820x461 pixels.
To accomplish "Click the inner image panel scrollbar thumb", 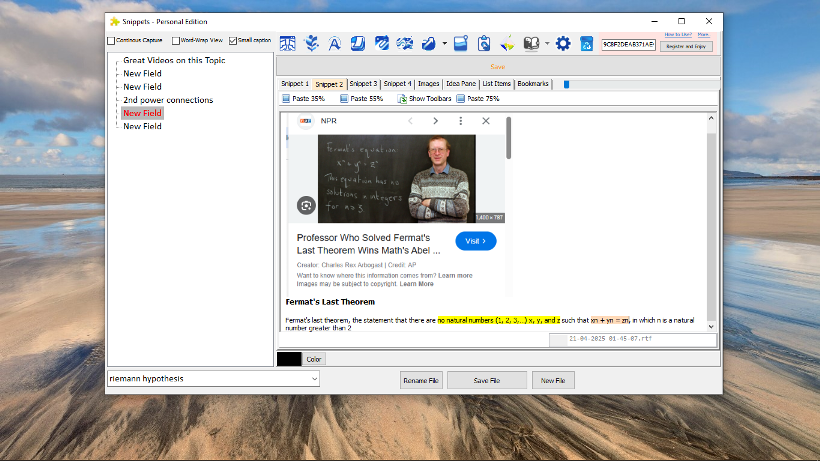I will [508, 138].
